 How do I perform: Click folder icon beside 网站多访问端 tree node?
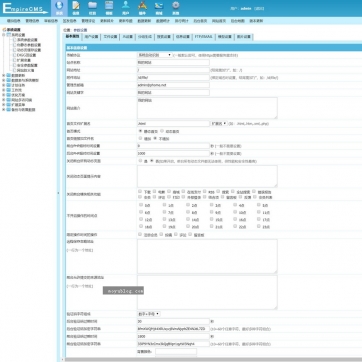coord(8,100)
